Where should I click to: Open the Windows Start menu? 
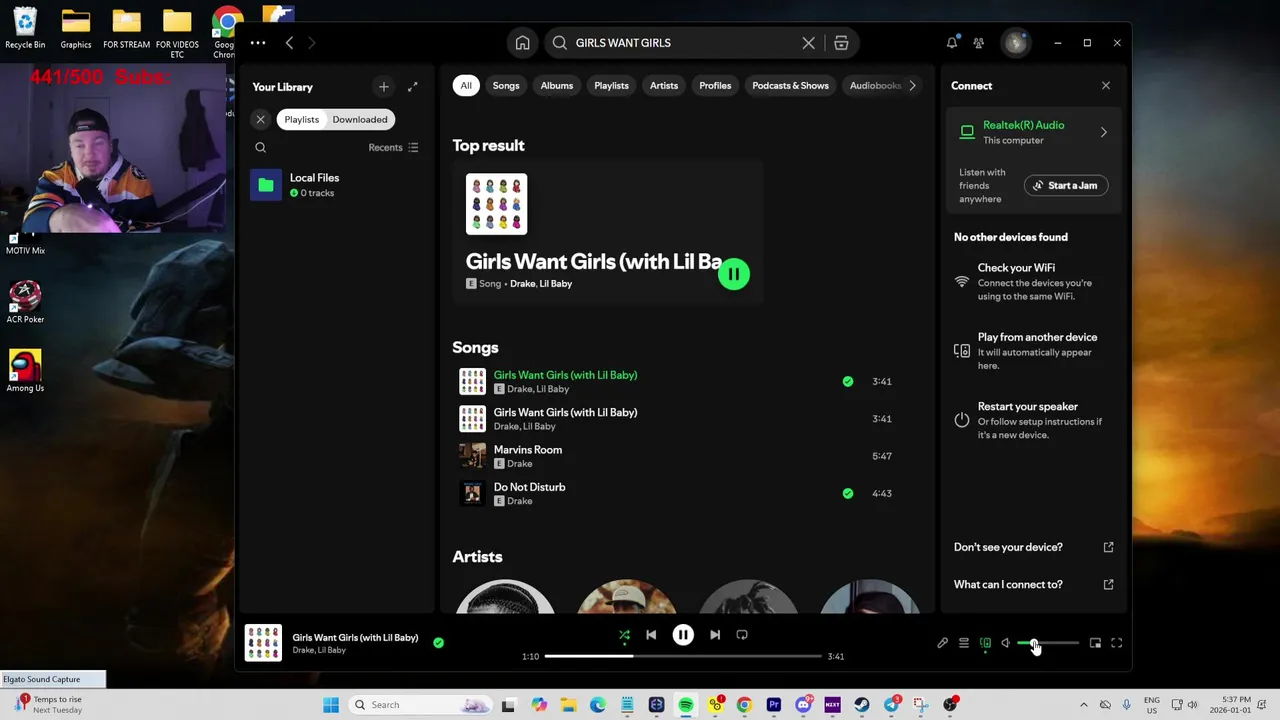point(331,705)
